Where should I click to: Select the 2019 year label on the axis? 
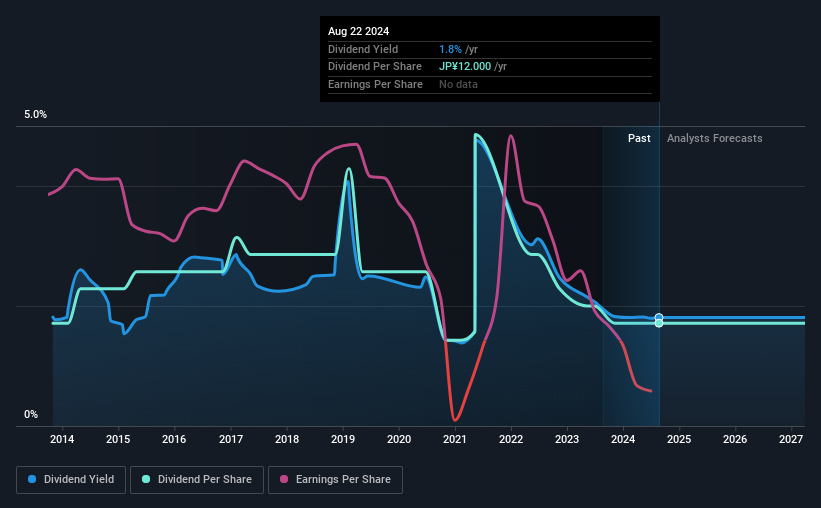coord(343,439)
